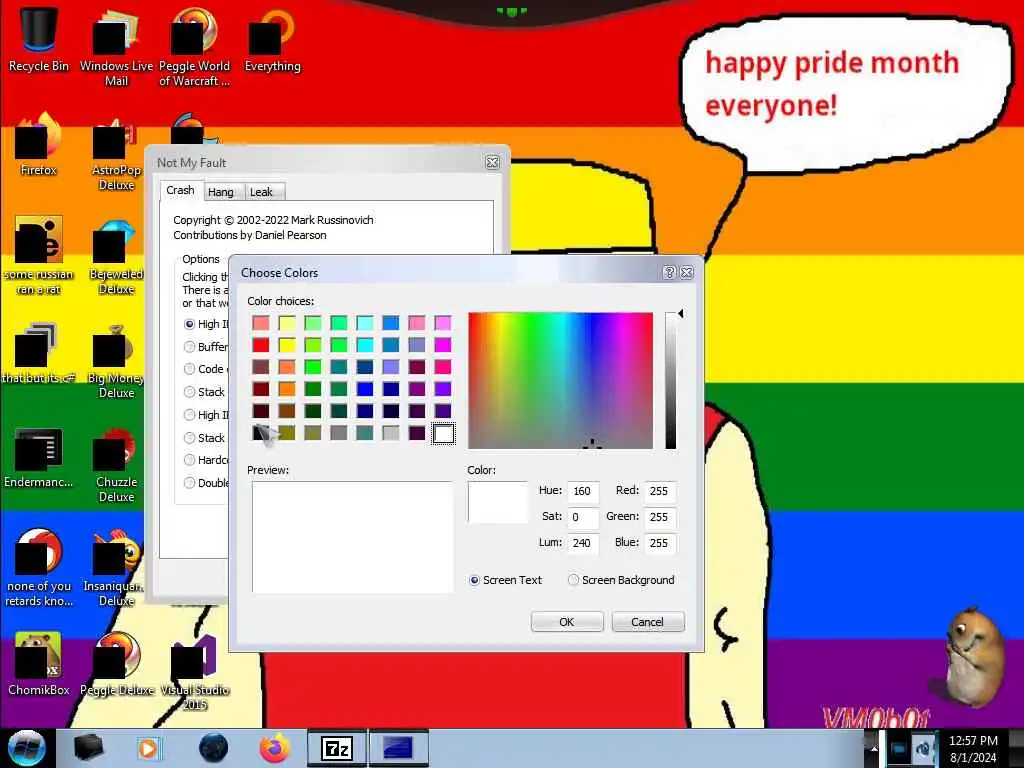Launch the media player taskbar icon
This screenshot has width=1024, height=768.
(x=148, y=748)
